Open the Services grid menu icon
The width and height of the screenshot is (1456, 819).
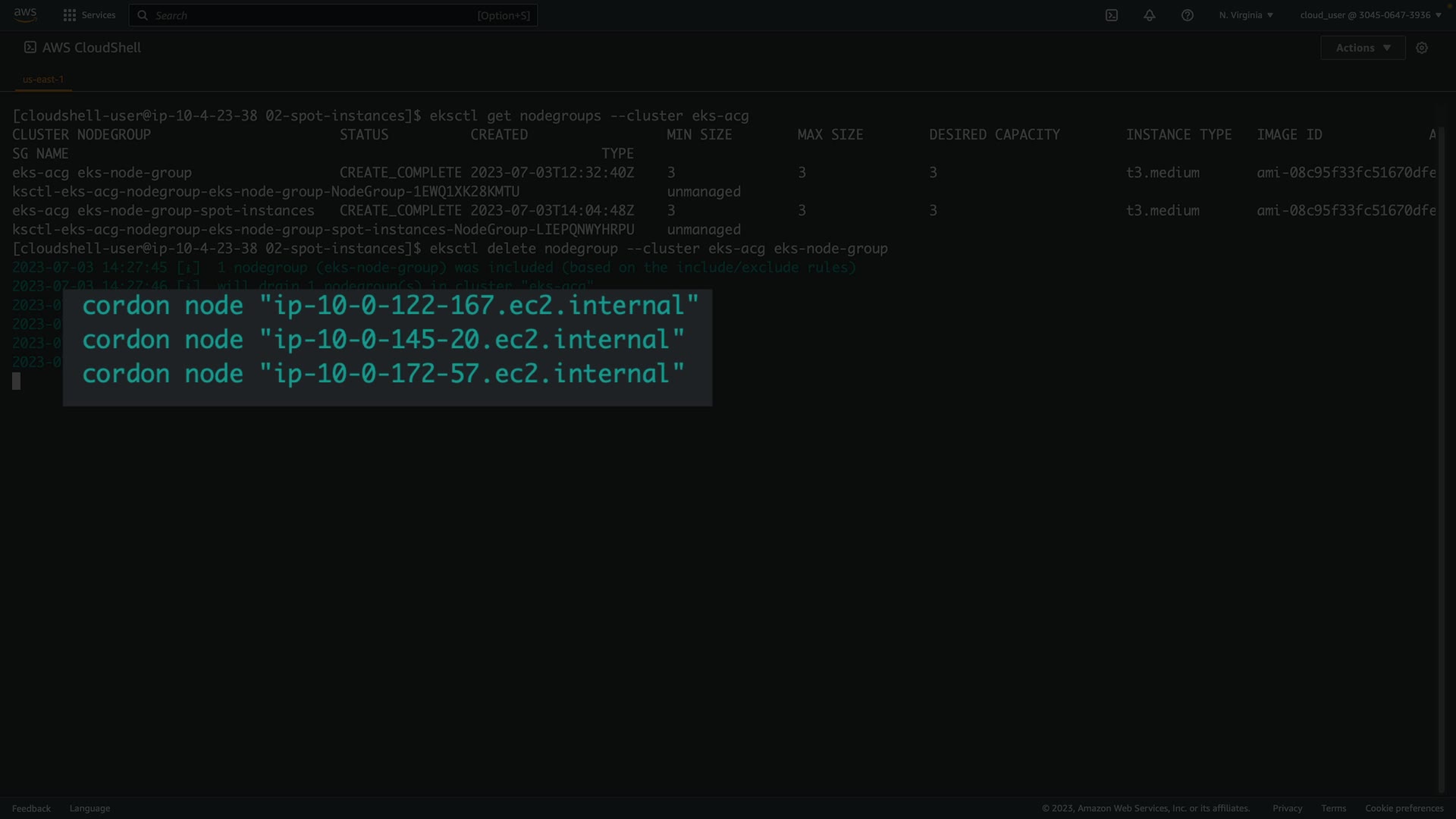coord(70,15)
